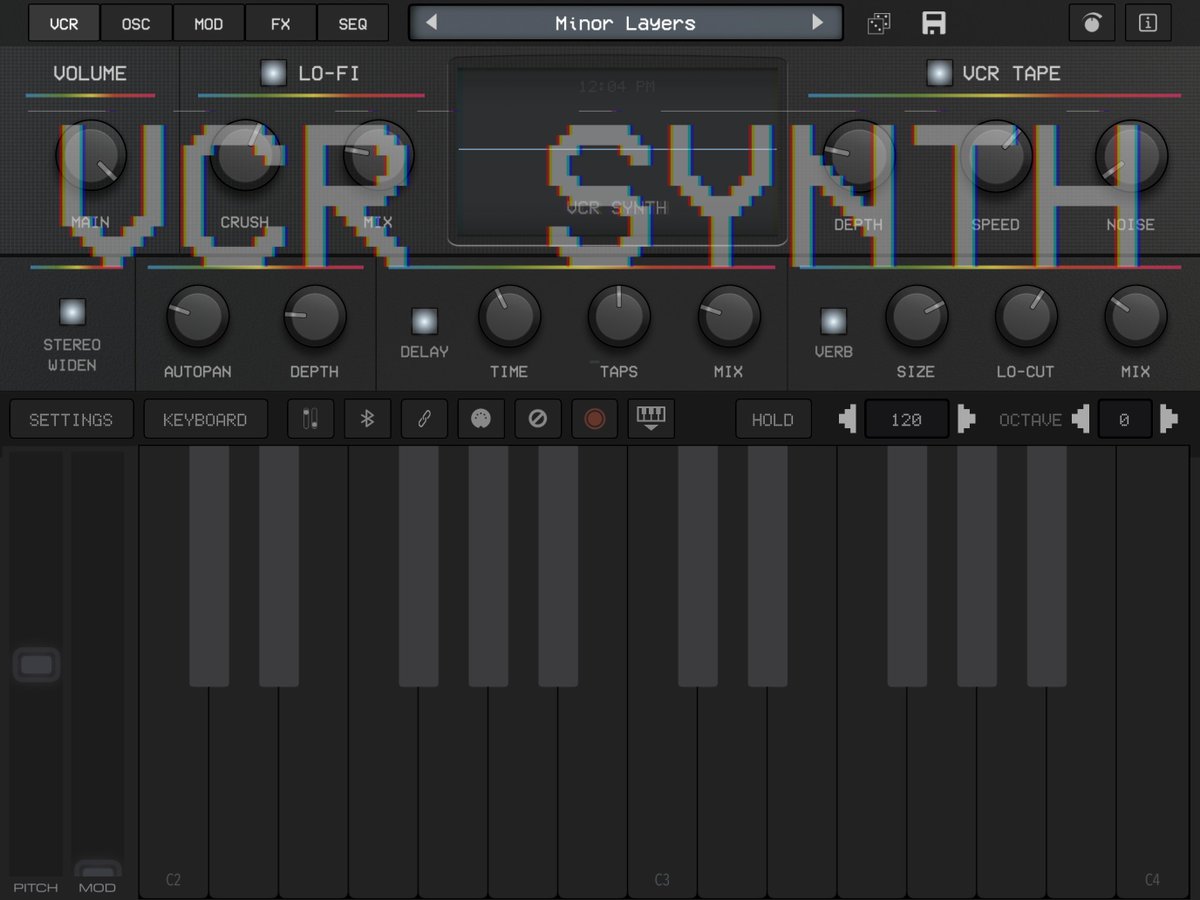Viewport: 1200px width, 900px height.
Task: Click the reverb MIX knob
Action: pyautogui.click(x=1135, y=316)
